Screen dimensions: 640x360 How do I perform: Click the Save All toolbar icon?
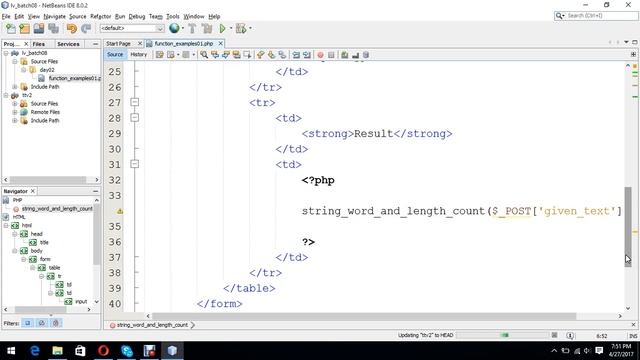[x=53, y=29]
